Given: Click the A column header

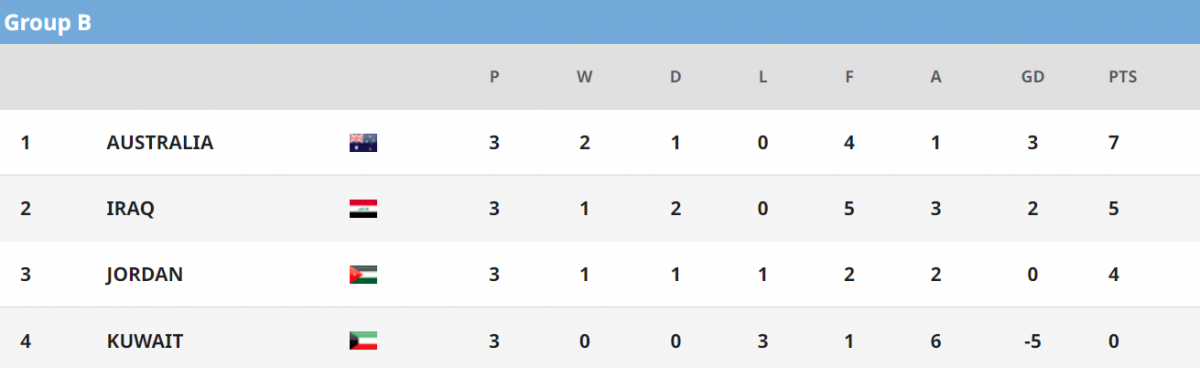Looking at the screenshot, I should (936, 77).
